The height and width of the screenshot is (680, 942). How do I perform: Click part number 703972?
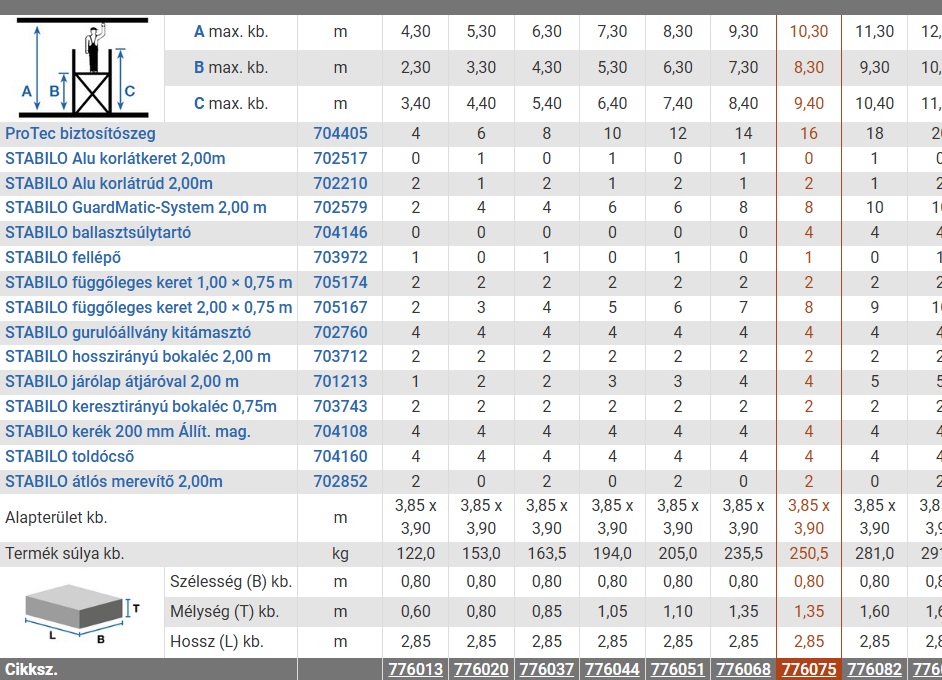(x=340, y=258)
